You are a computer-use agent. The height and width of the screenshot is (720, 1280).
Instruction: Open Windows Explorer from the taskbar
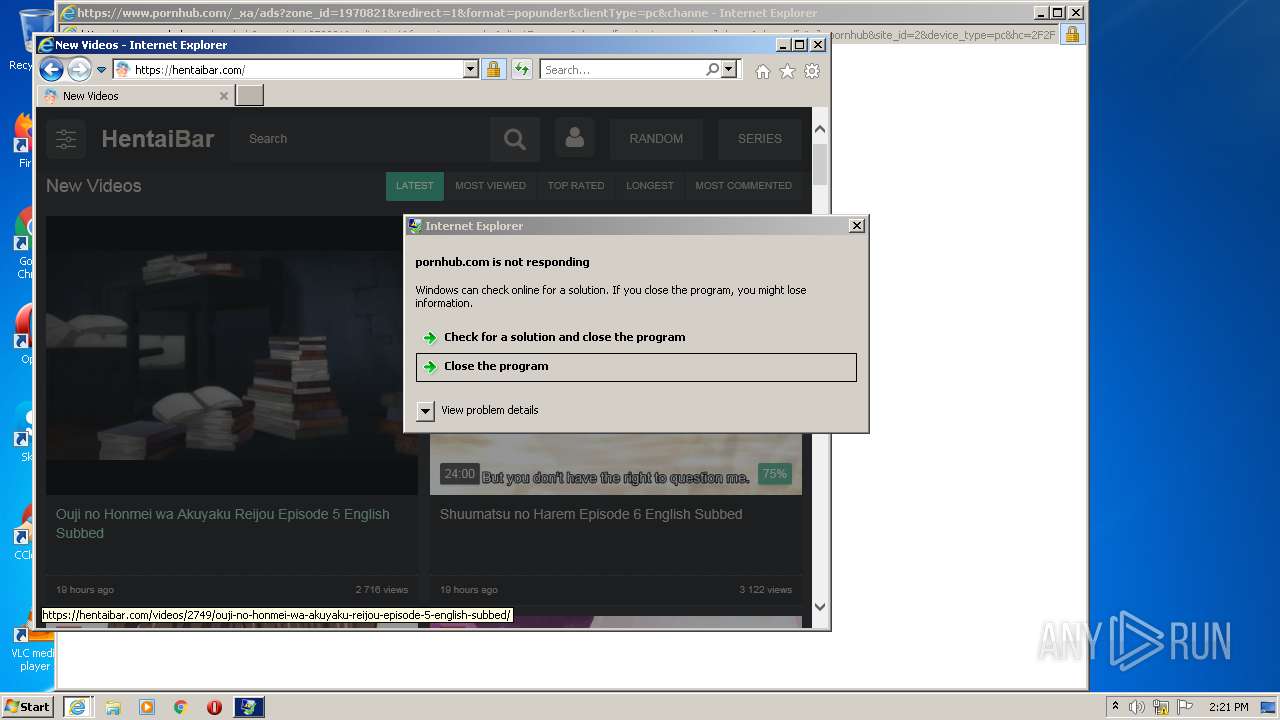coord(113,707)
